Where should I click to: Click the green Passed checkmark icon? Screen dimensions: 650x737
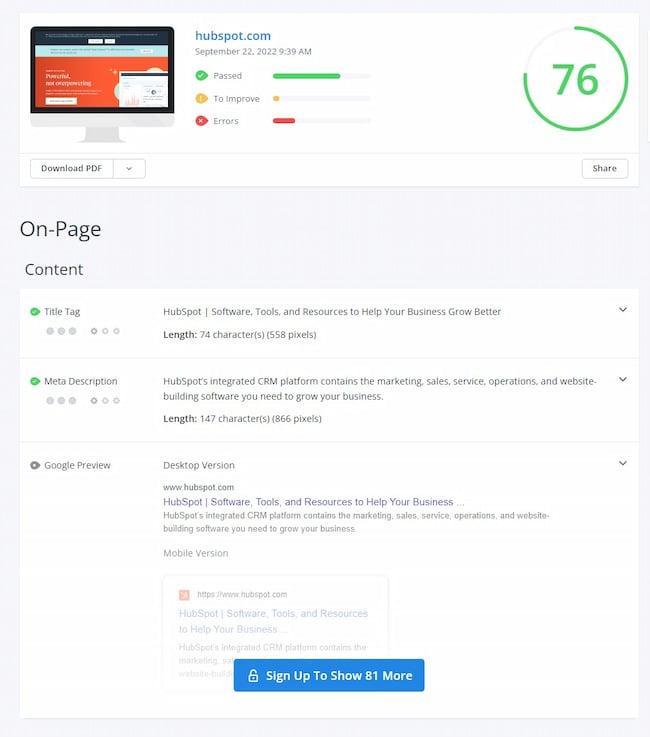(202, 76)
